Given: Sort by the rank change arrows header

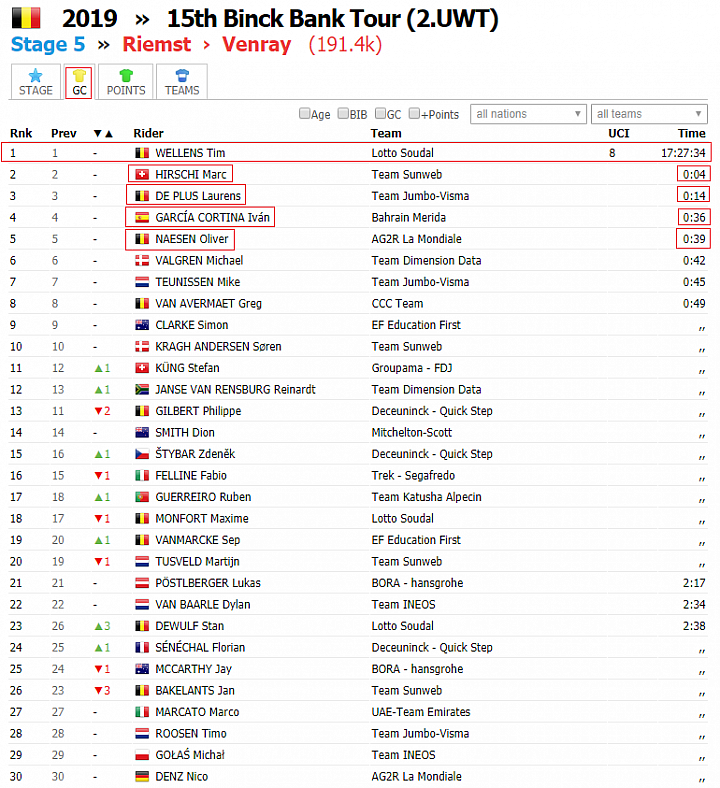Looking at the screenshot, I should pos(103,134).
